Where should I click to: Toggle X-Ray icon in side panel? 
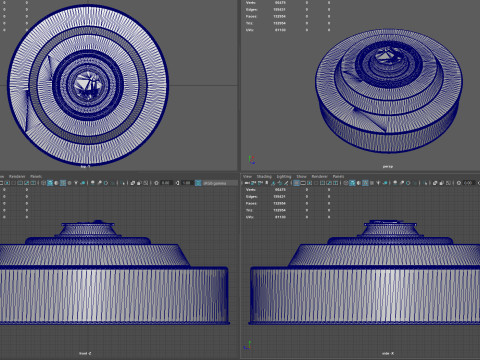[x=435, y=183]
